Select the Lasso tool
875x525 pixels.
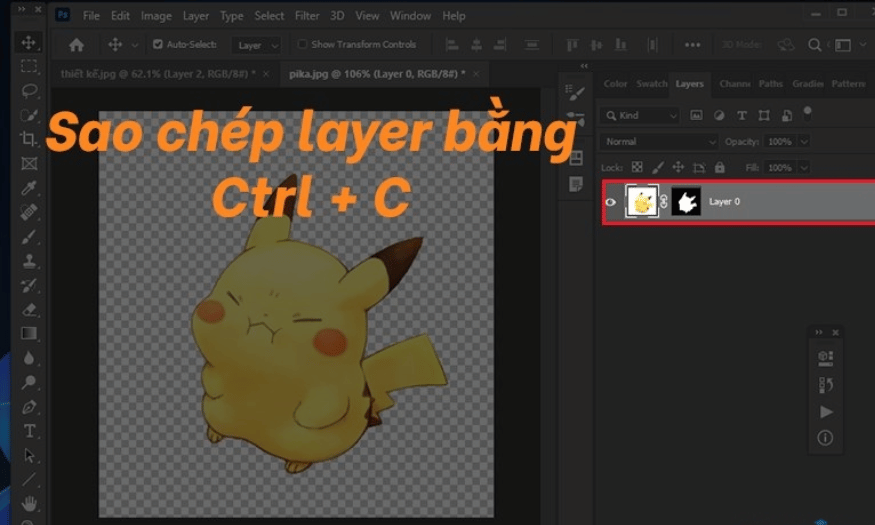29,91
